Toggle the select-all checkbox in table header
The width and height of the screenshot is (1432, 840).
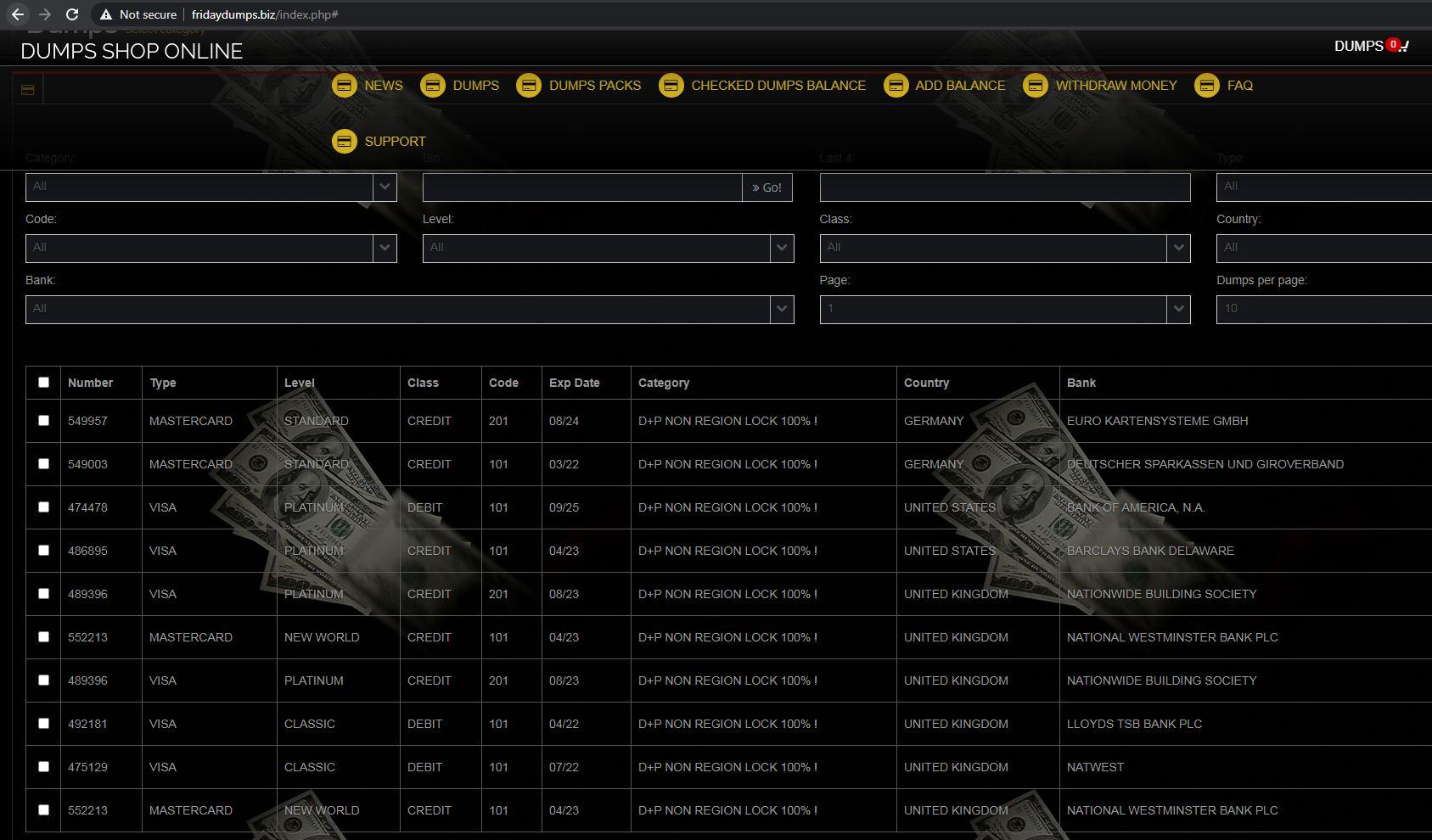click(43, 382)
